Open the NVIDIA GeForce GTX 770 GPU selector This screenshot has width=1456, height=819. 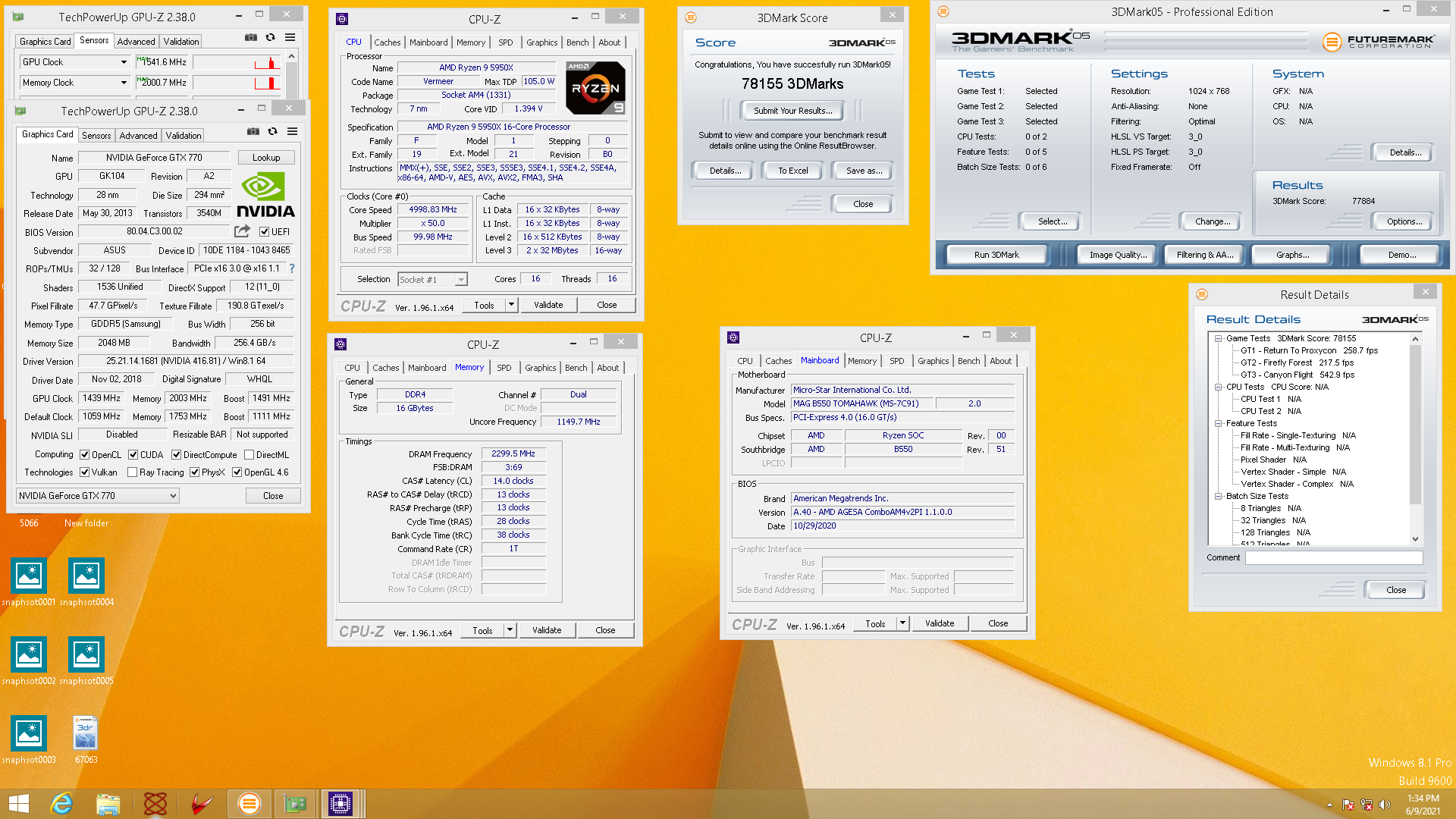point(98,496)
